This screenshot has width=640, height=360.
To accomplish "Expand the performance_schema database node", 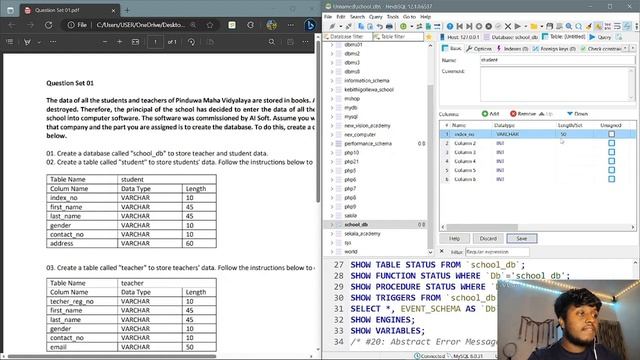I will (332, 143).
